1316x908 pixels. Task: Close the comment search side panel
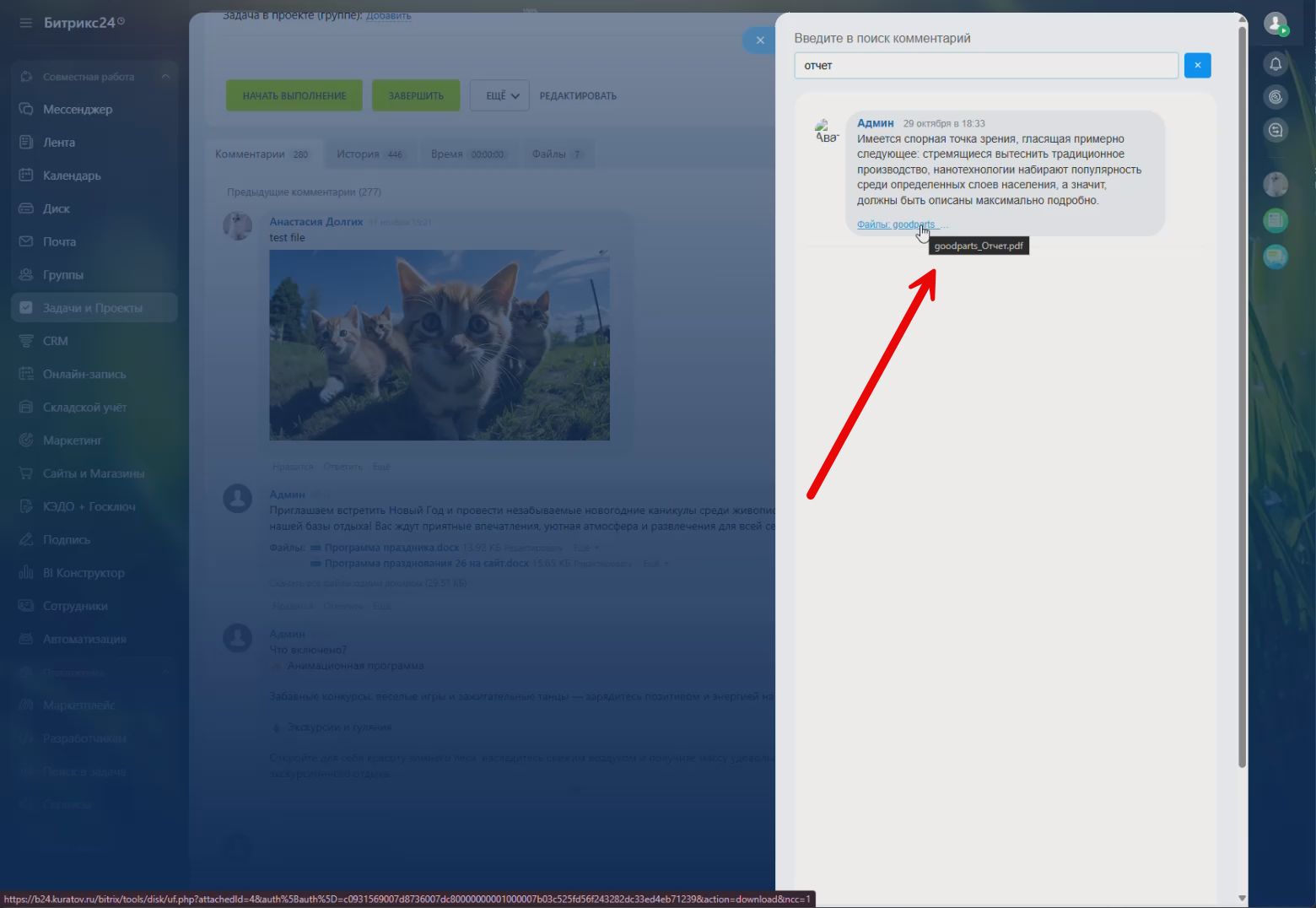click(759, 40)
